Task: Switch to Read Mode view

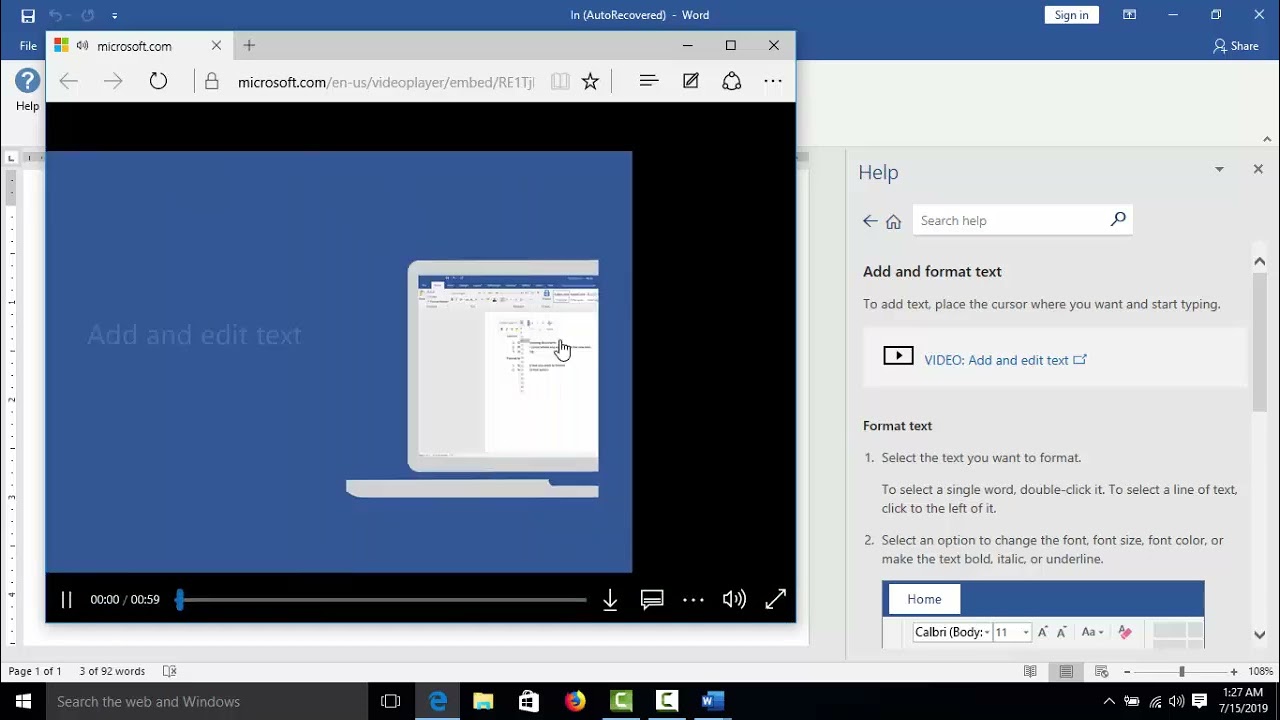Action: pyautogui.click(x=1030, y=672)
